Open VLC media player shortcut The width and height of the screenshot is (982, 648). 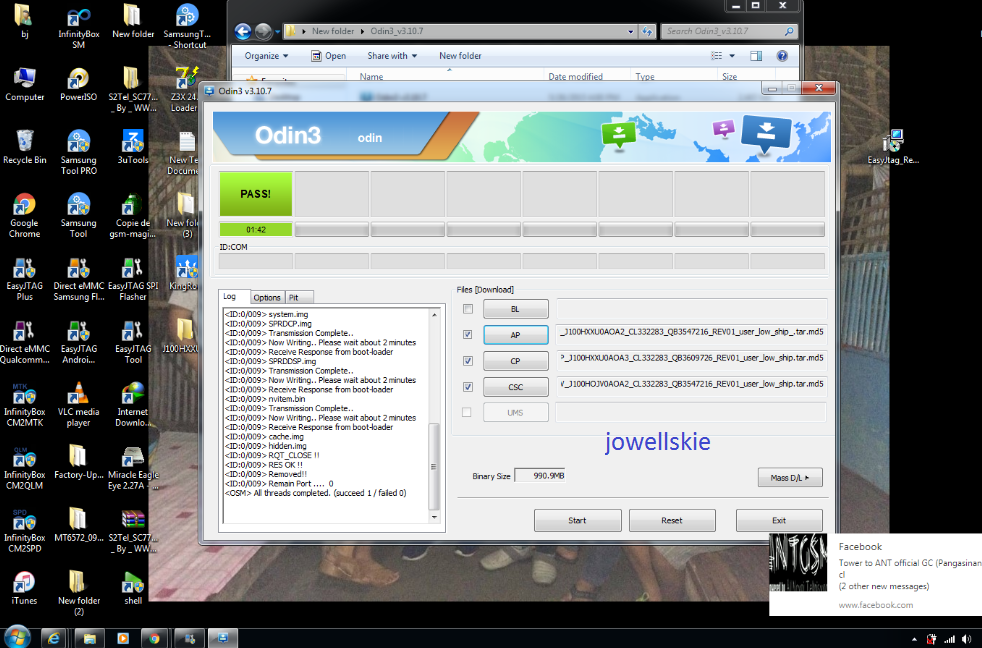78,404
